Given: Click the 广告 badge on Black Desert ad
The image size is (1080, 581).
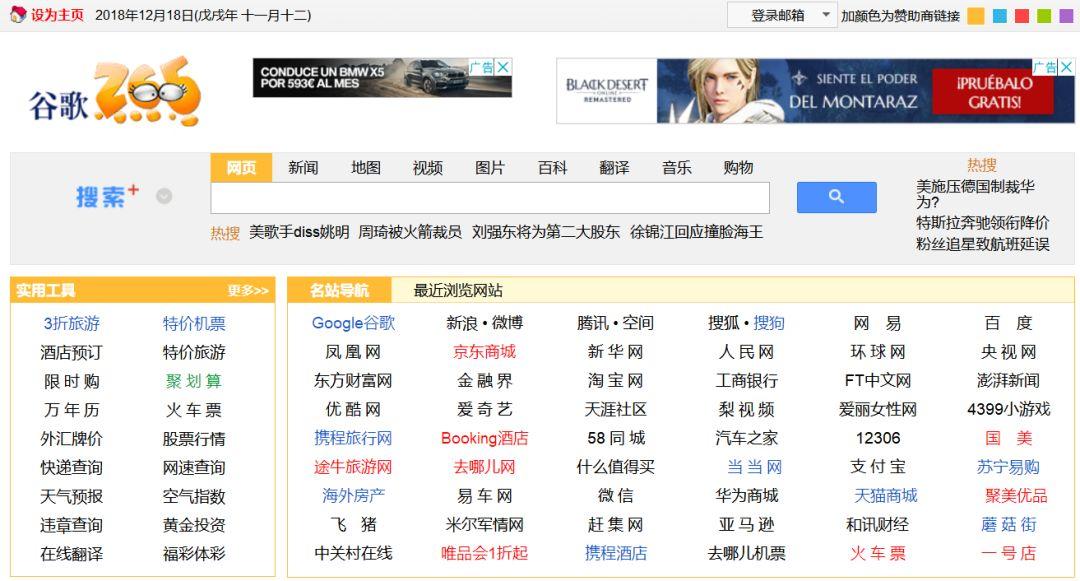Looking at the screenshot, I should 1045,67.
